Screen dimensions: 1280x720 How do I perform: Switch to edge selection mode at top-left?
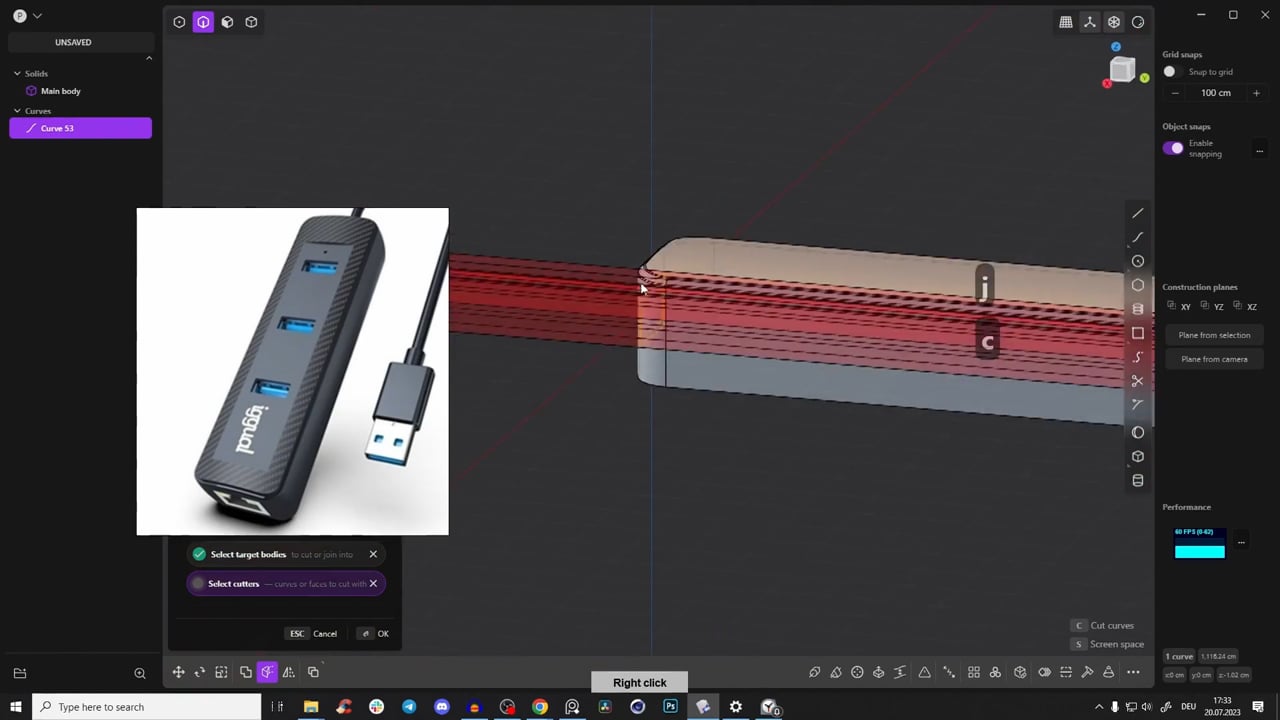pyautogui.click(x=203, y=21)
